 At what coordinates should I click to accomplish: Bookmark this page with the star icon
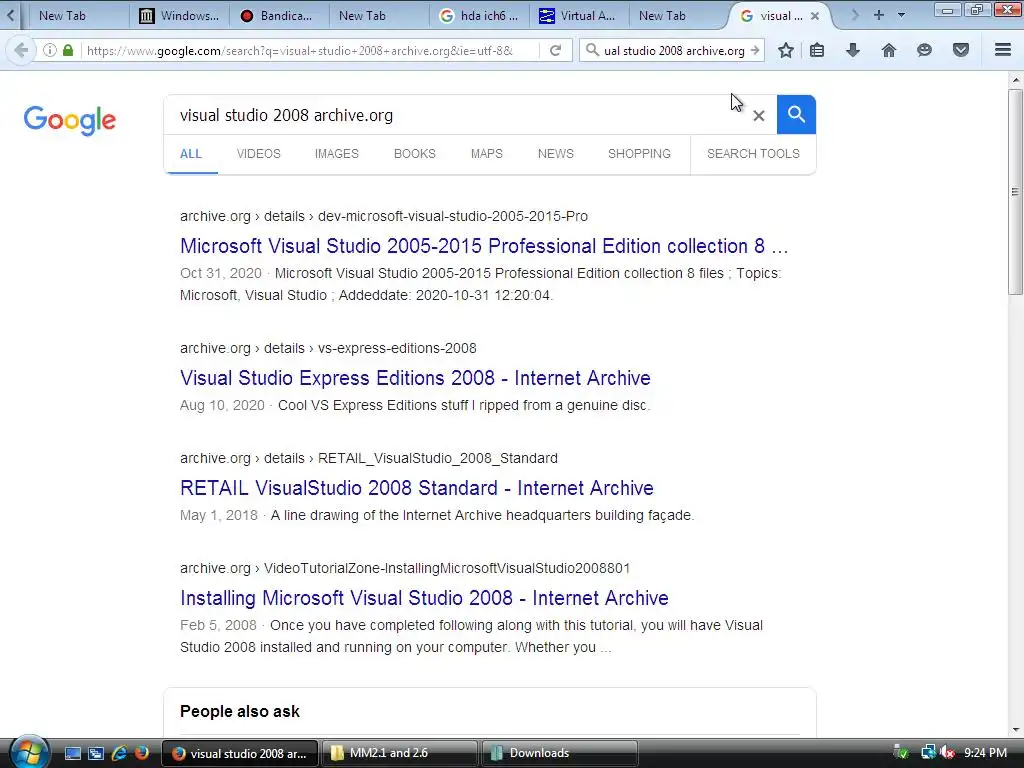786,50
